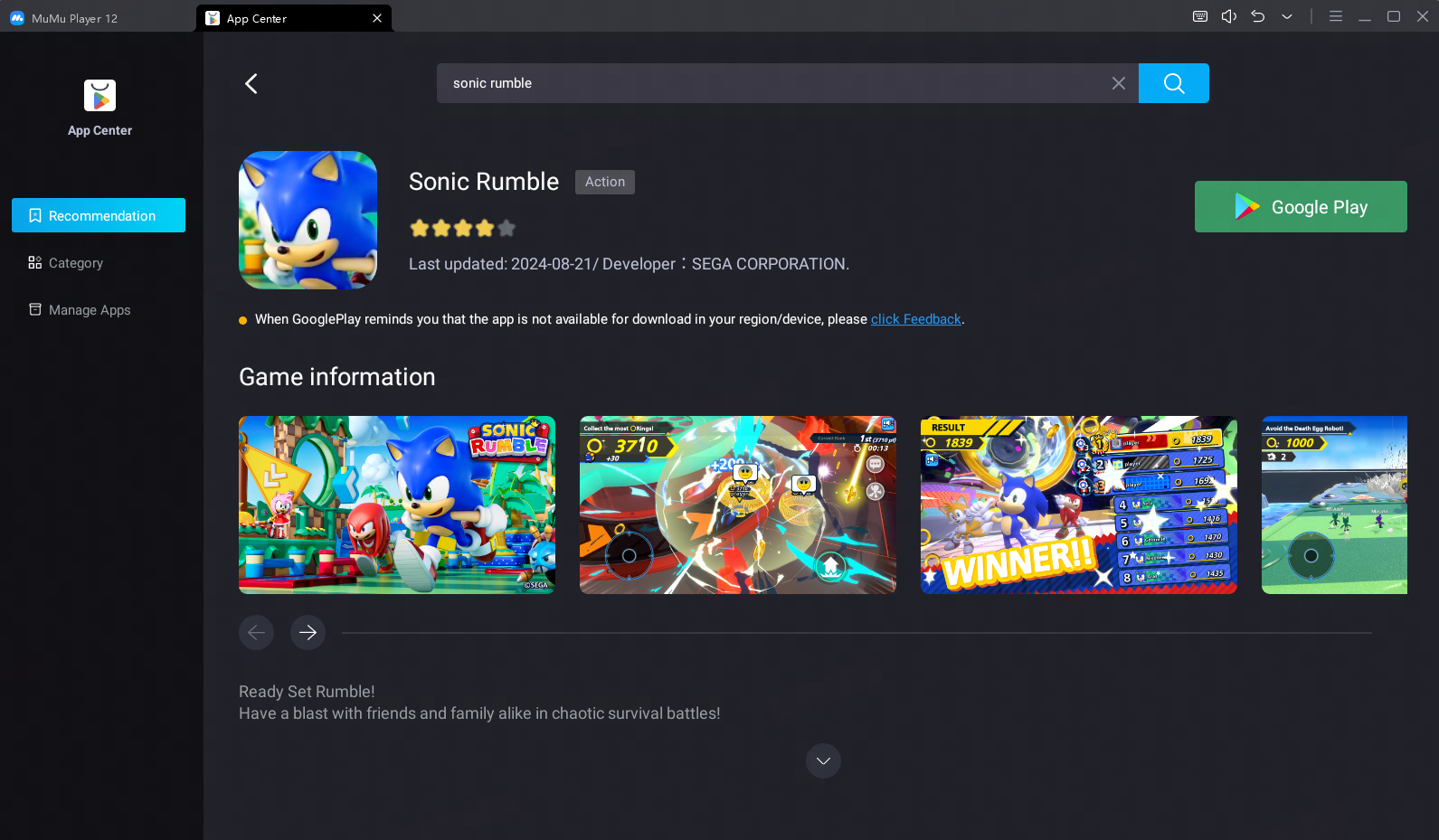Click the Action genre tag
1439x840 pixels.
[x=605, y=182]
